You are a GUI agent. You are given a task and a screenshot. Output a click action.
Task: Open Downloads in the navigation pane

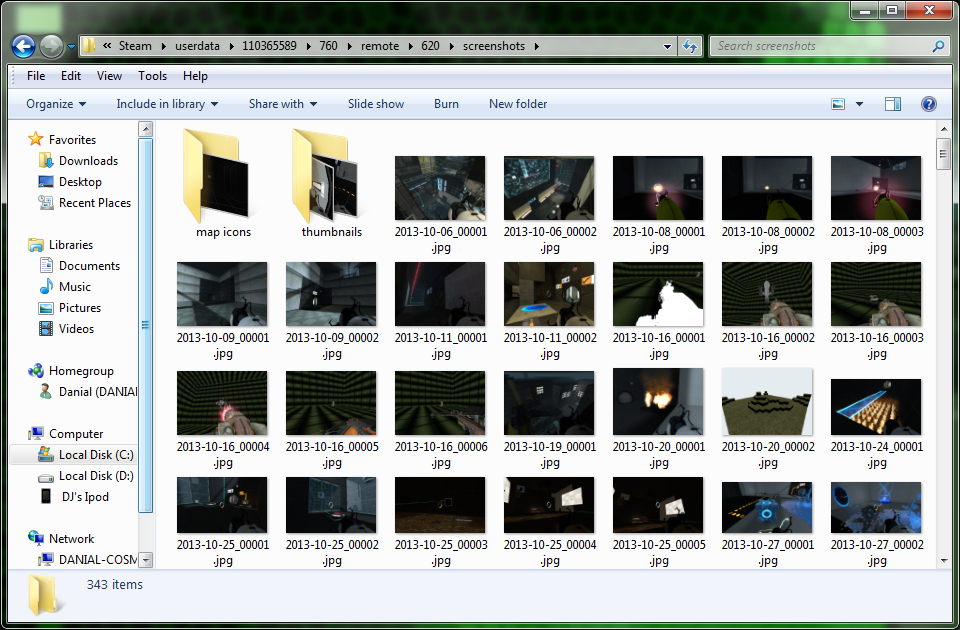click(88, 161)
